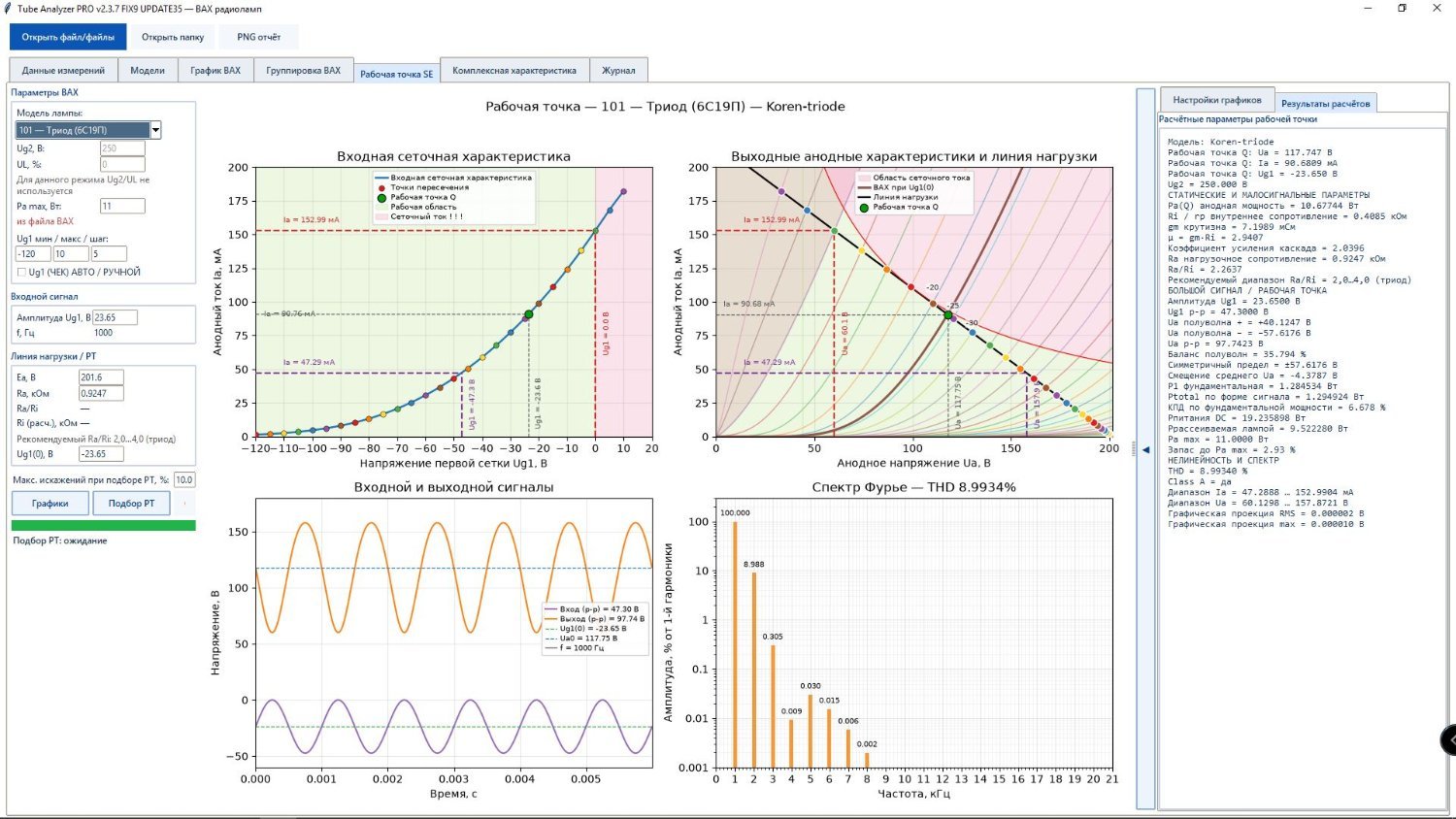1456x819 pixels.
Task: Click the 'Подбор РТ' button
Action: pyautogui.click(x=131, y=504)
